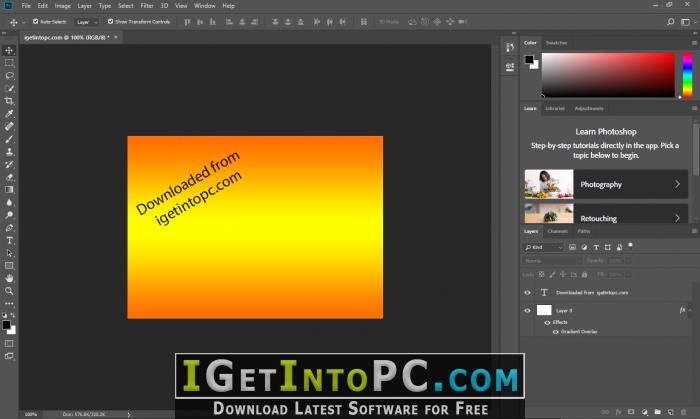Select the Healing Brush tool
The width and height of the screenshot is (700, 419).
click(x=9, y=126)
